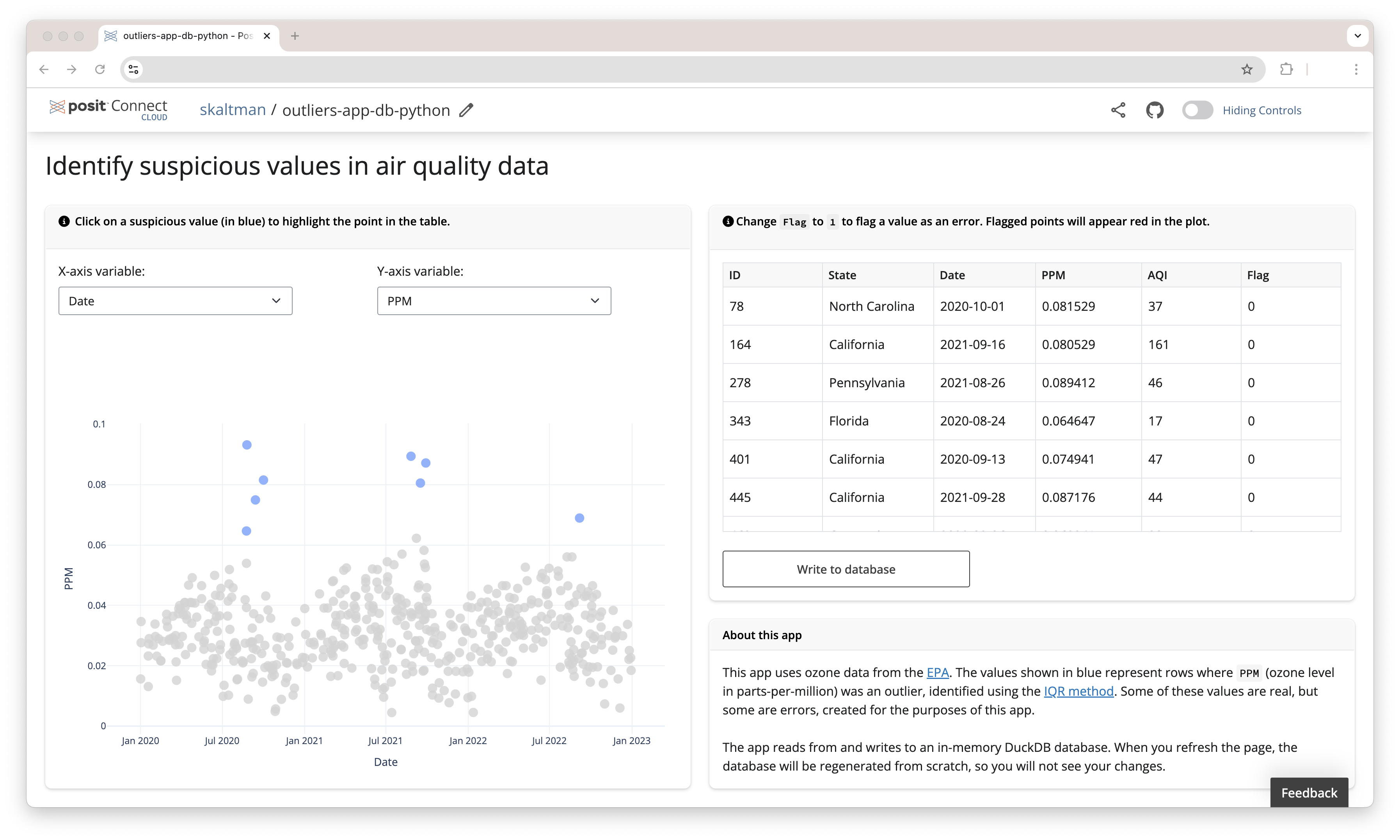Click the share icon

1118,110
